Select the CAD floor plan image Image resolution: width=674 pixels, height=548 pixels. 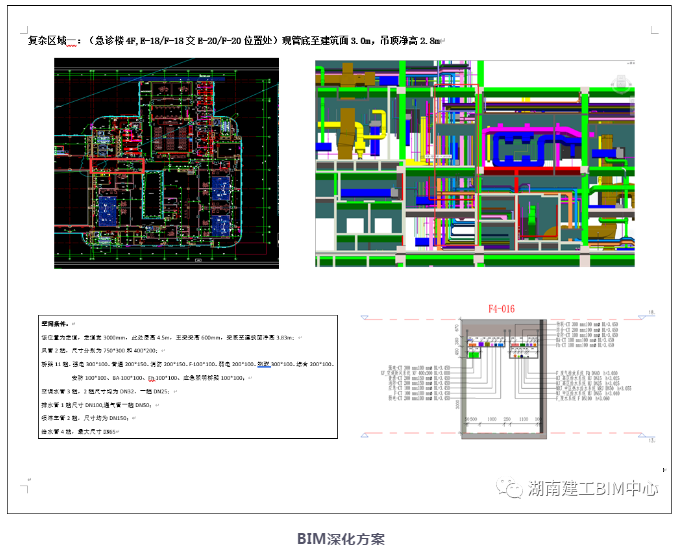point(166,163)
